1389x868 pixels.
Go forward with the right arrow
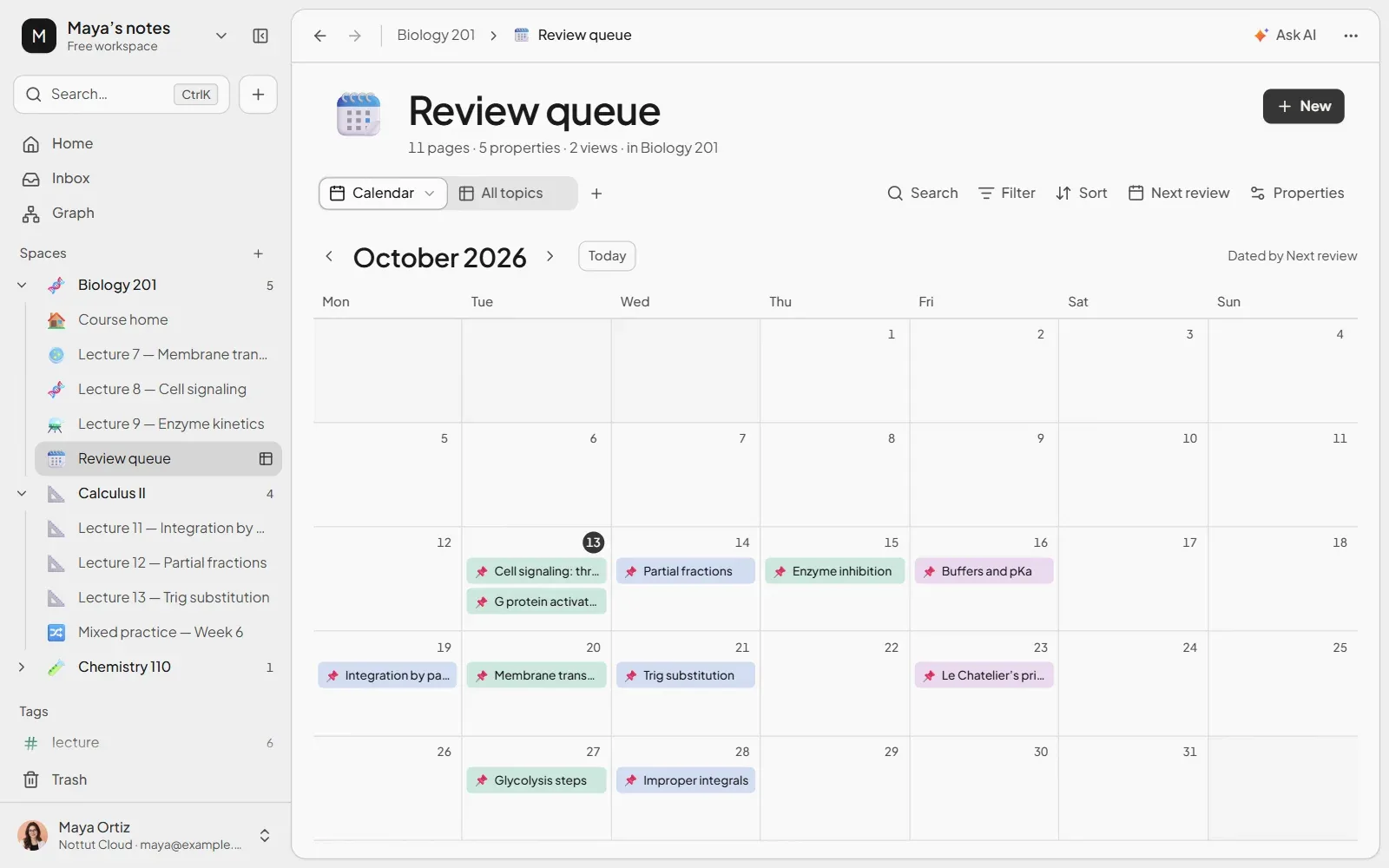coord(355,36)
